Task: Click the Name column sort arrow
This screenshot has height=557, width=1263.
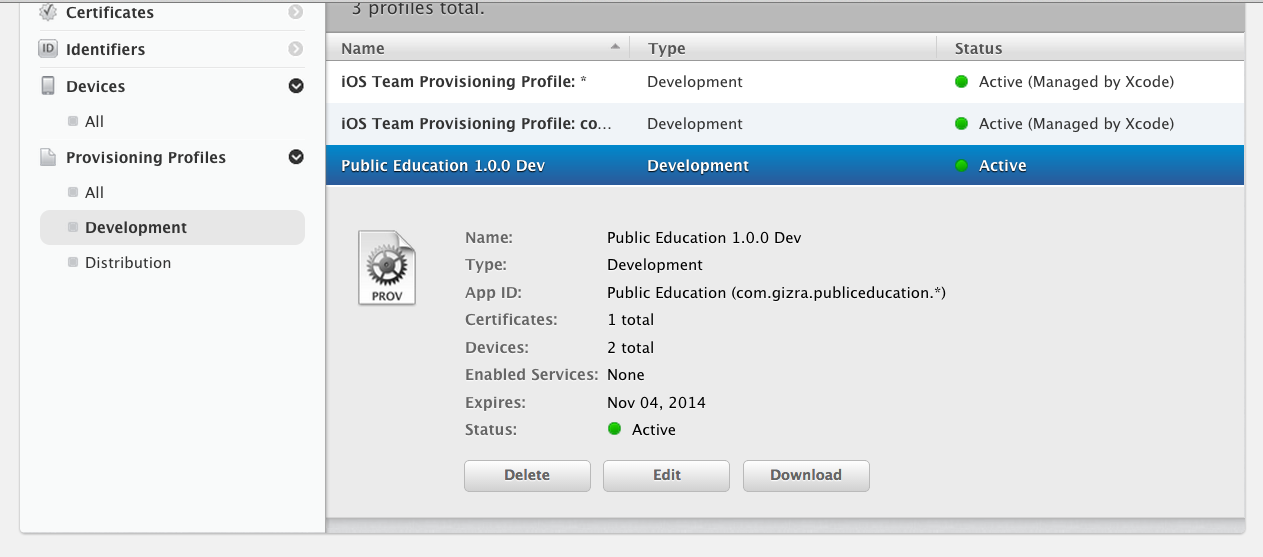Action: pyautogui.click(x=614, y=47)
